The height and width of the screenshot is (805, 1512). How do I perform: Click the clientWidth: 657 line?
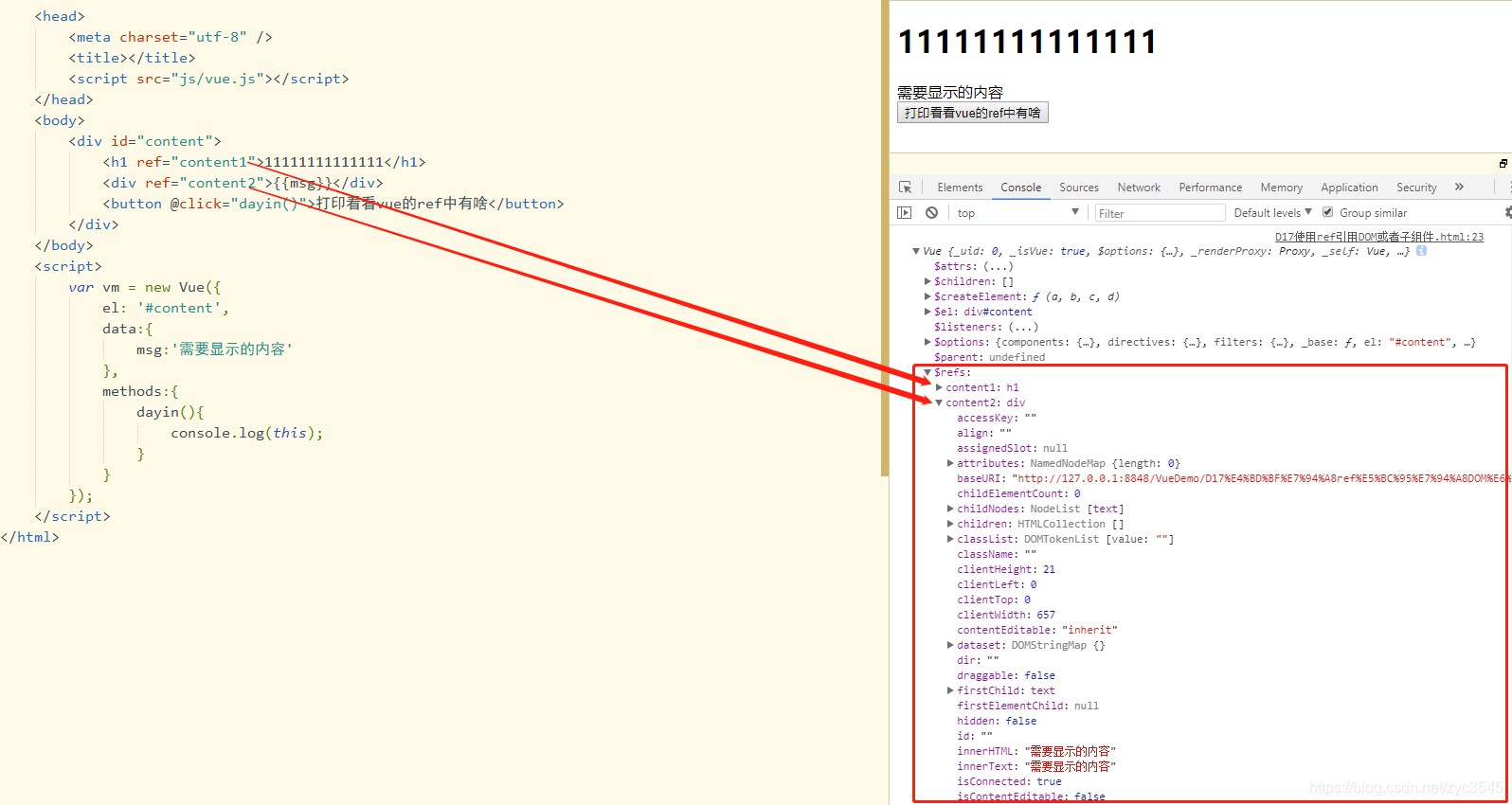(1006, 615)
